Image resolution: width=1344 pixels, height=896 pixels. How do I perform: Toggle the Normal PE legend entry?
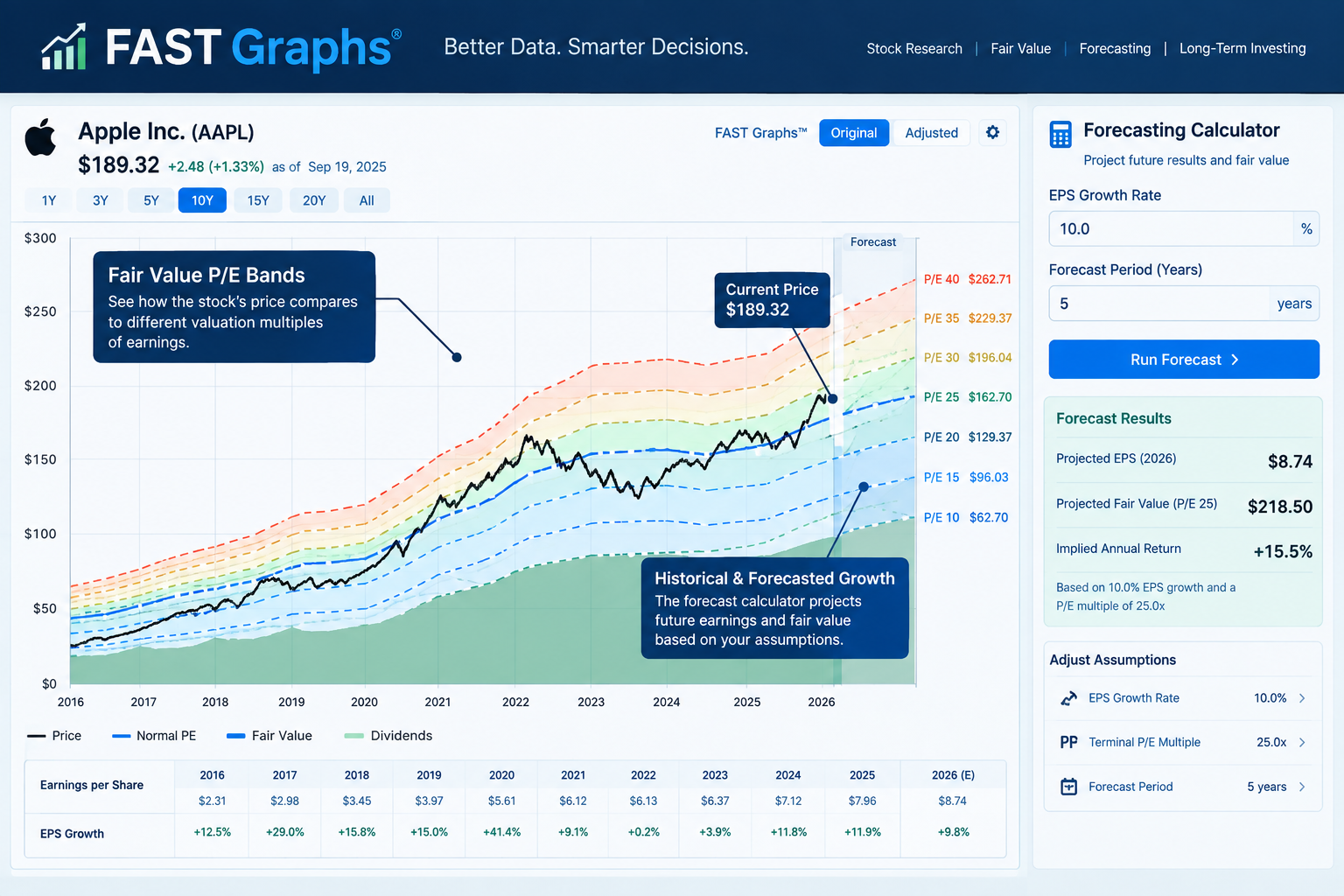click(x=154, y=736)
